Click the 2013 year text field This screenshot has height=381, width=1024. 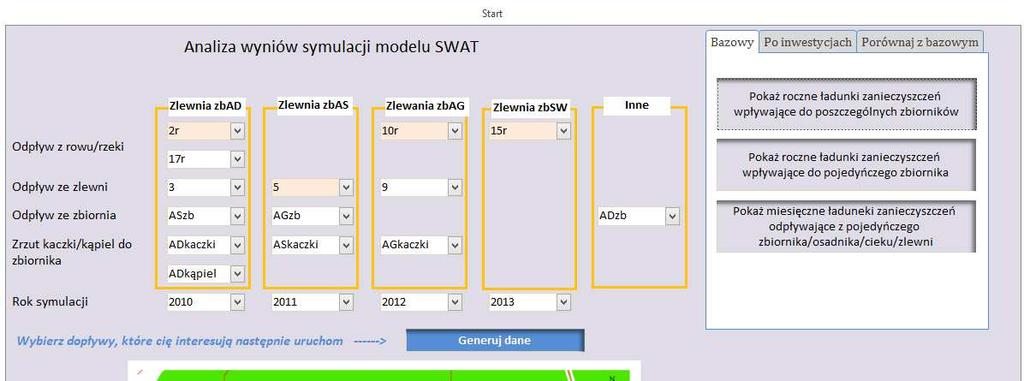click(x=523, y=302)
